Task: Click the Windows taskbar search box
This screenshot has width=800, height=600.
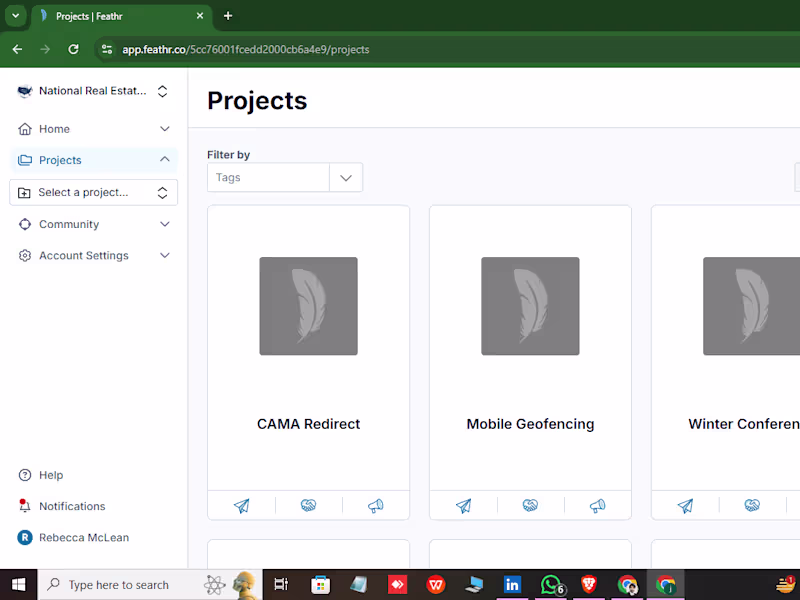Action: click(150, 585)
